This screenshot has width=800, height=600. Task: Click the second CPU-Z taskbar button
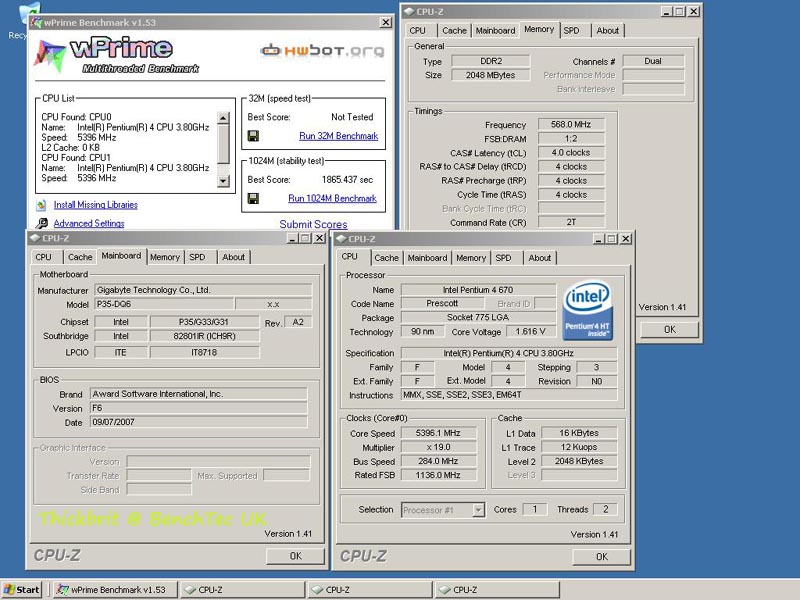(x=370, y=590)
